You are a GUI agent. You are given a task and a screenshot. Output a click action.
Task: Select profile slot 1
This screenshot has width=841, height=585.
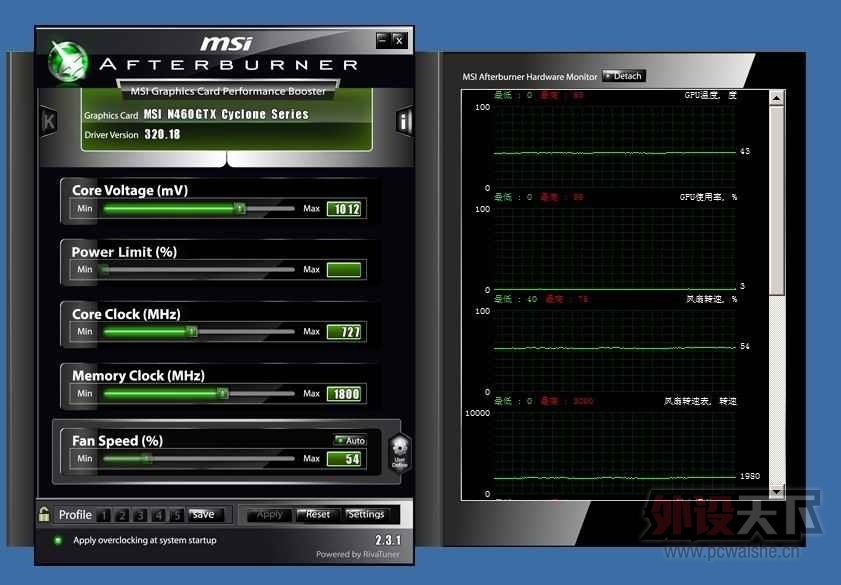coord(104,515)
